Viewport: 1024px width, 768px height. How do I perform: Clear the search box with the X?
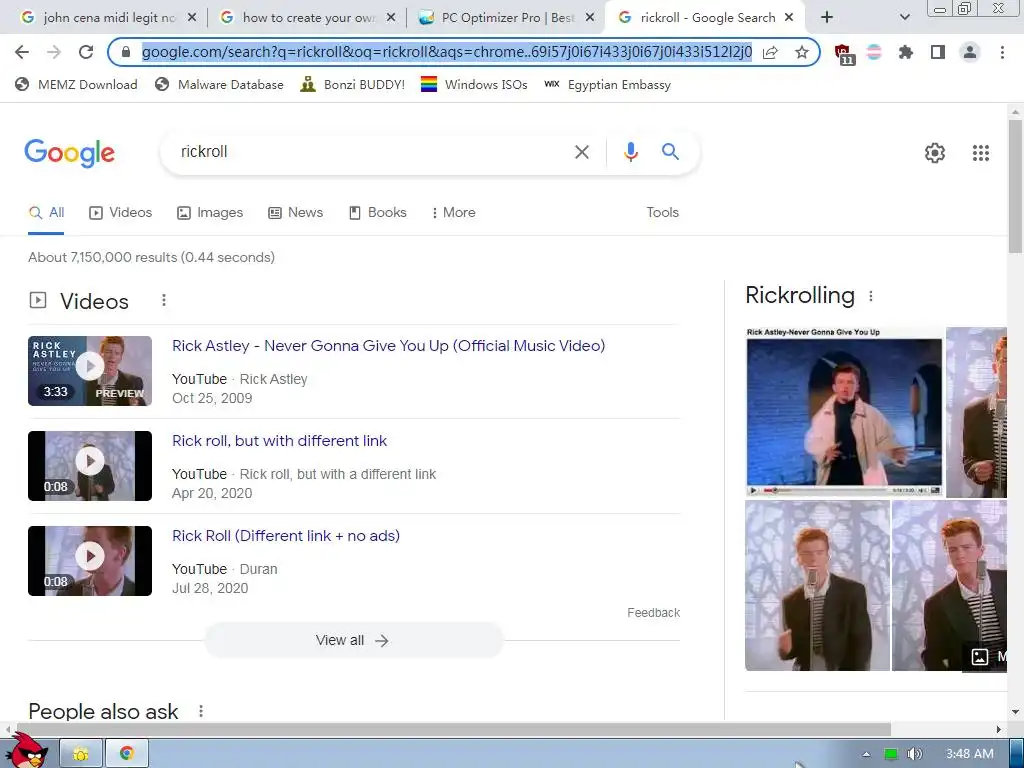581,152
